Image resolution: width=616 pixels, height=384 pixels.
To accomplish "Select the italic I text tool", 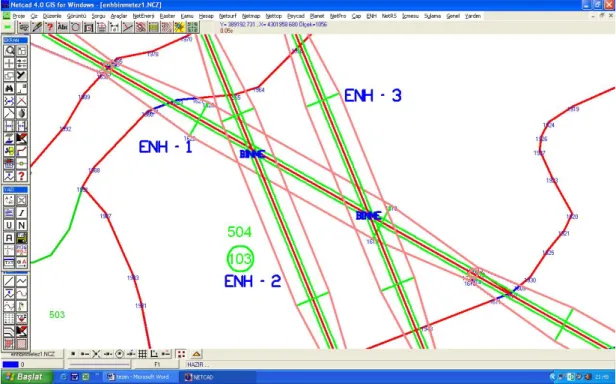I will coord(22,213).
